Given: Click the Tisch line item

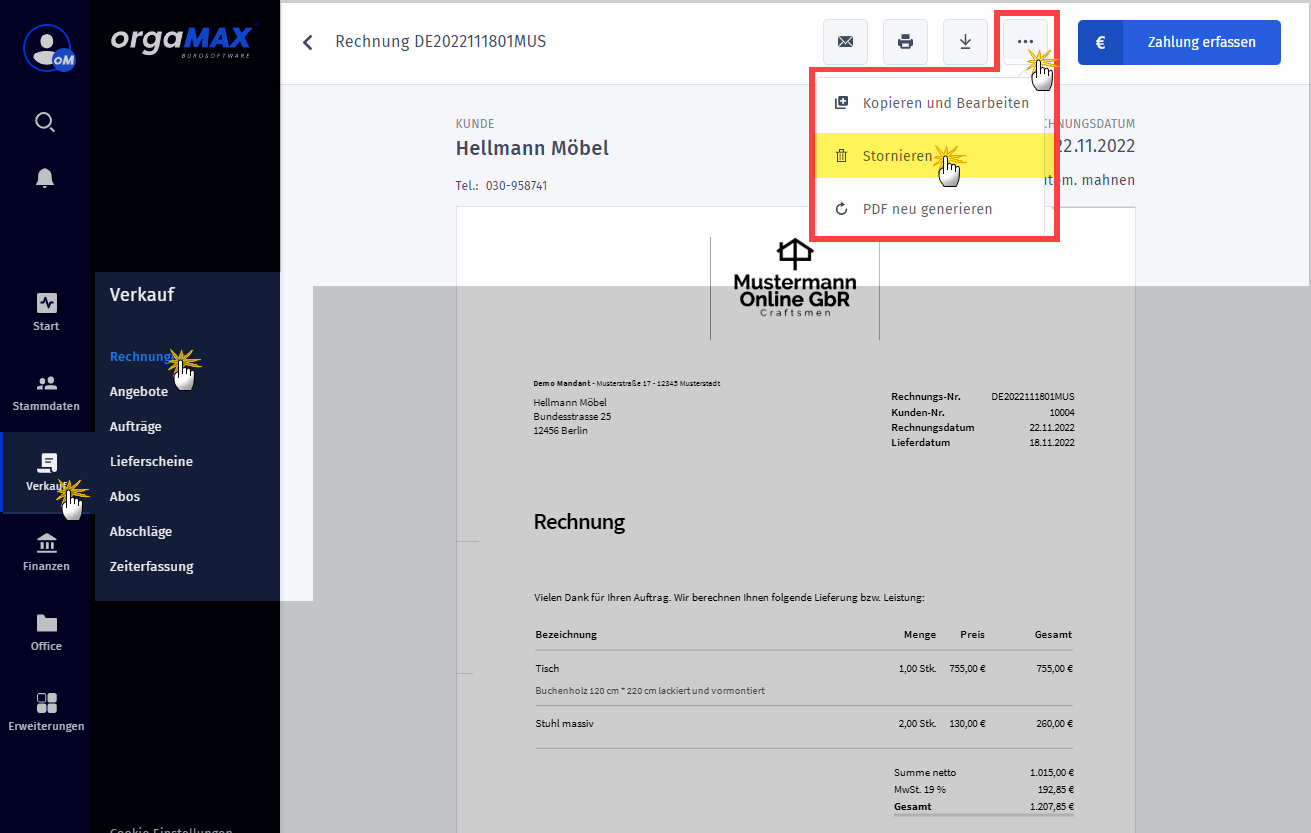Looking at the screenshot, I should pos(548,668).
